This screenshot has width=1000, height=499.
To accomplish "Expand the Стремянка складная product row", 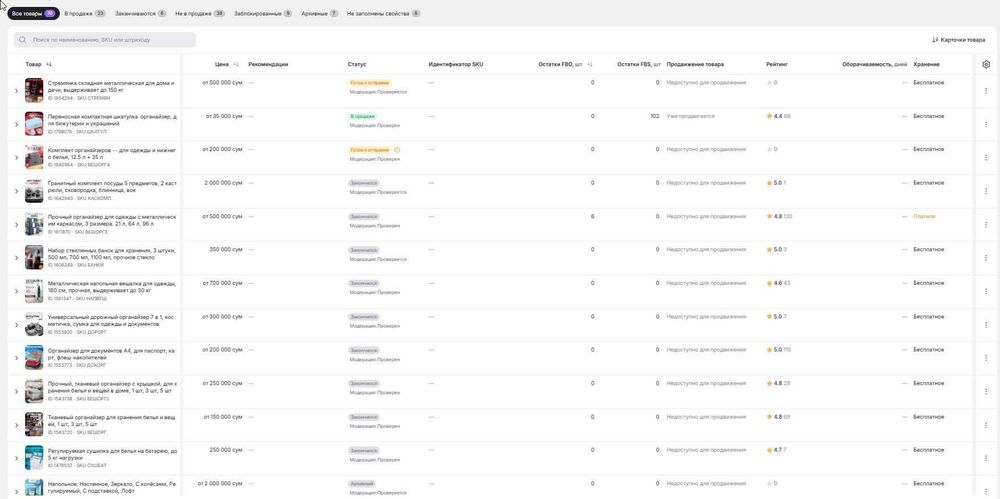I will (16, 90).
